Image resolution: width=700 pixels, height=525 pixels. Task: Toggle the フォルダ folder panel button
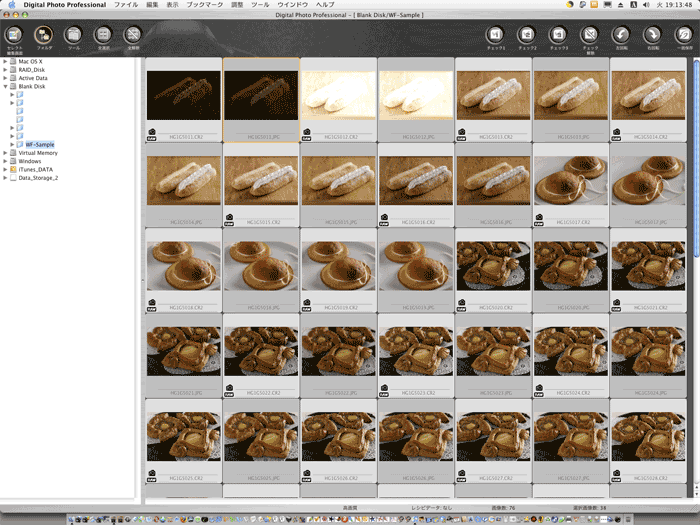(44, 34)
